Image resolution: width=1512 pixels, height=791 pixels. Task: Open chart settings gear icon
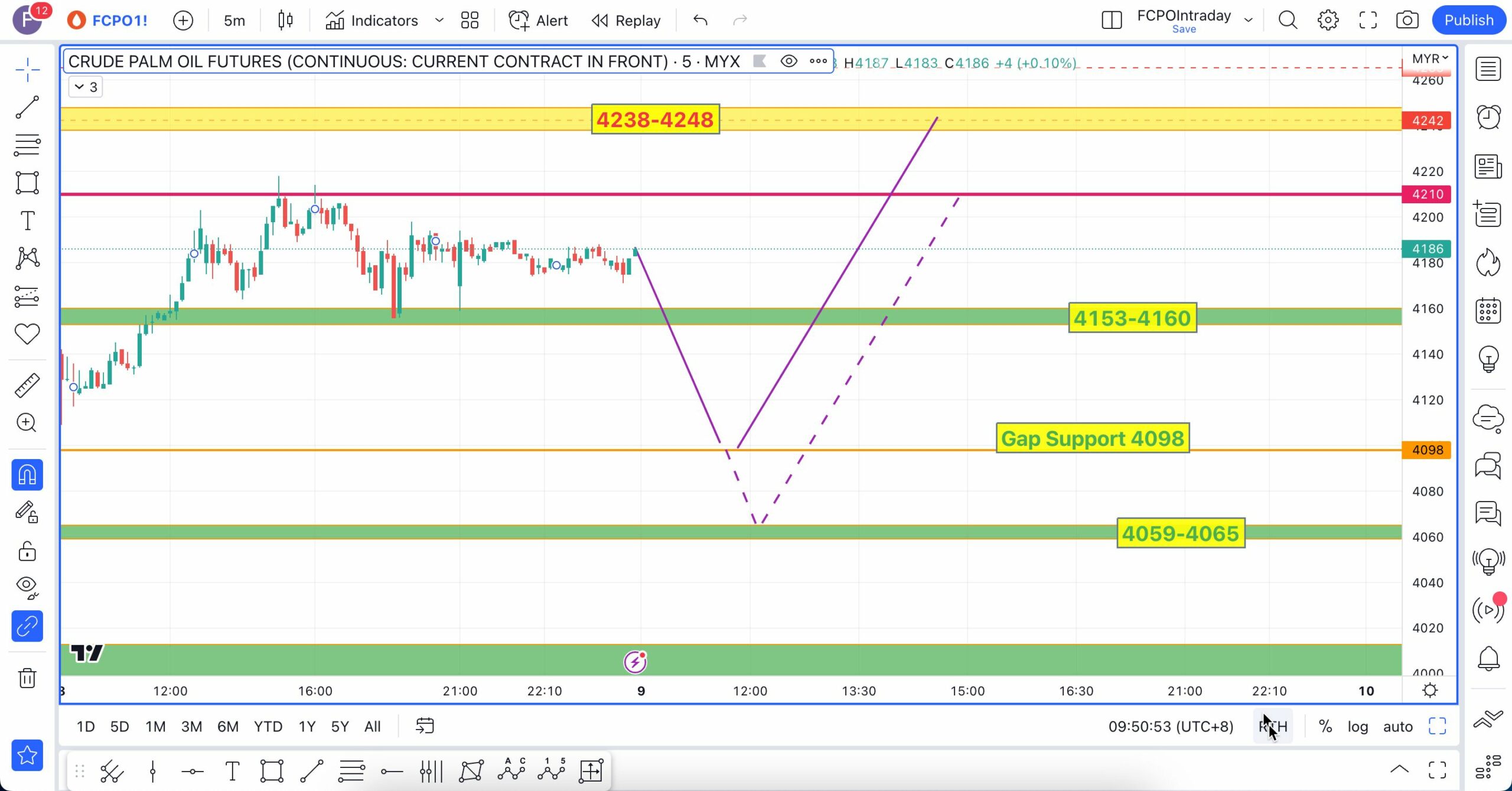pos(1328,20)
